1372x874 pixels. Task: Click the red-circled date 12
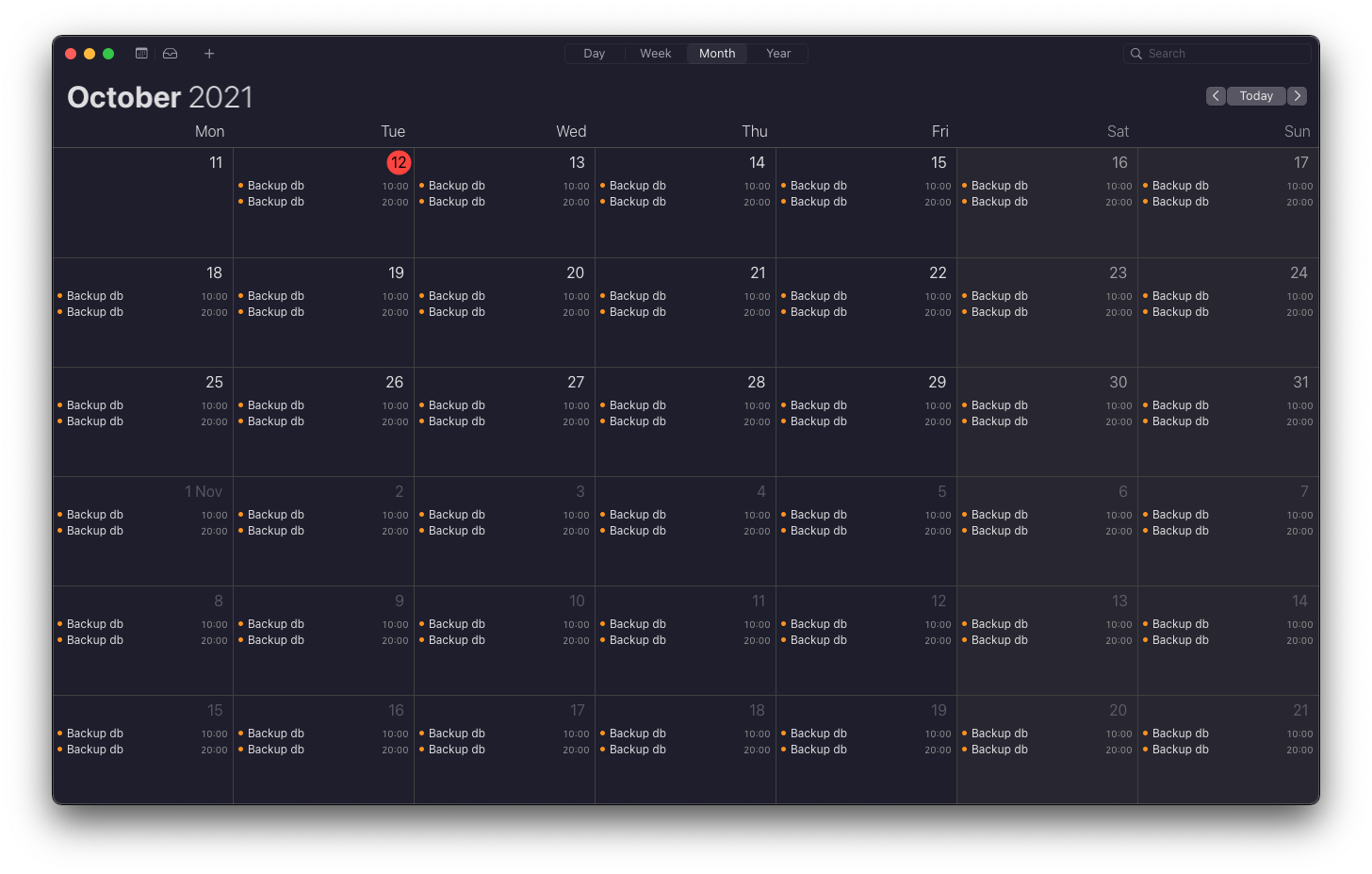pos(399,162)
